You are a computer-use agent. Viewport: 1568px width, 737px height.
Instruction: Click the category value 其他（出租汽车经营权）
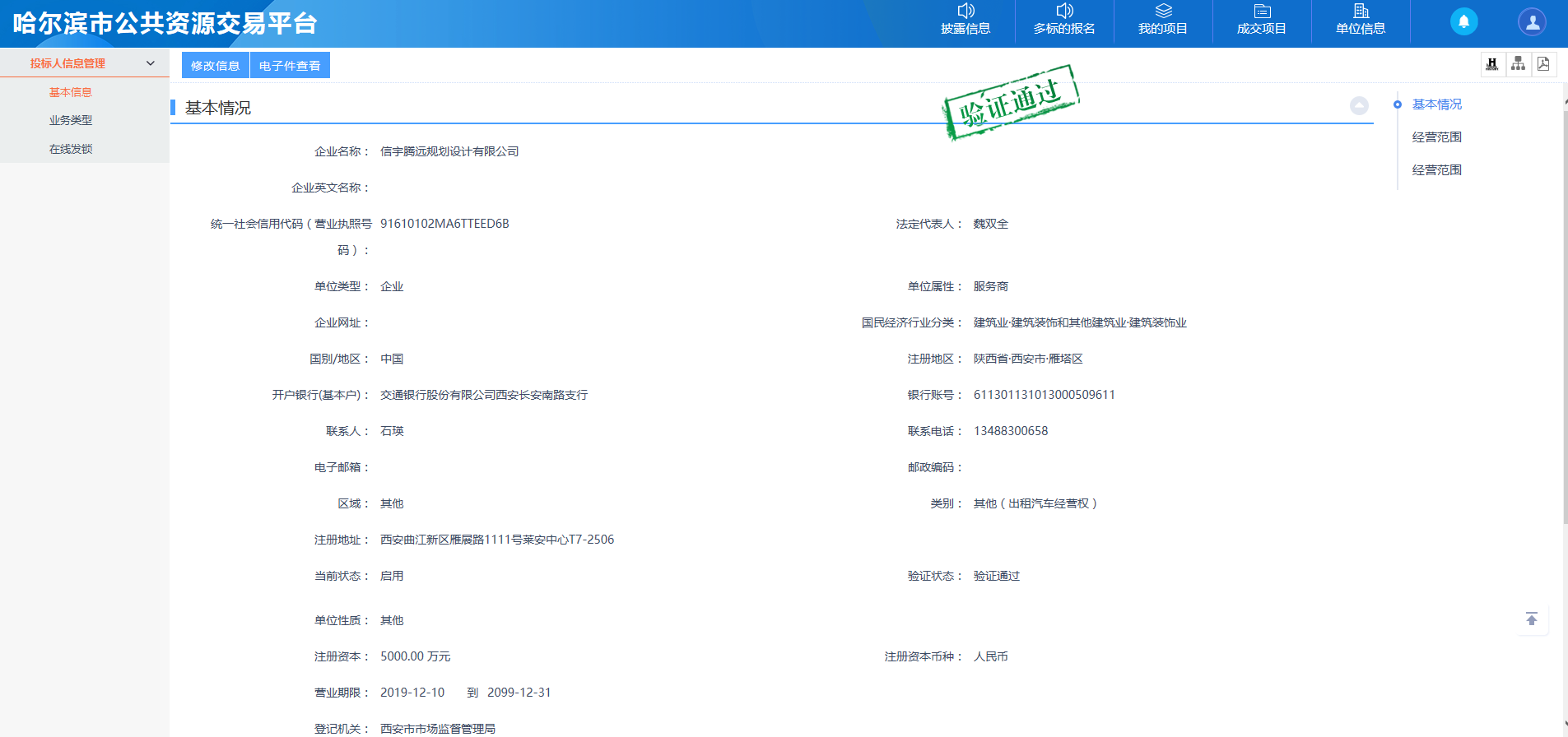(1035, 503)
